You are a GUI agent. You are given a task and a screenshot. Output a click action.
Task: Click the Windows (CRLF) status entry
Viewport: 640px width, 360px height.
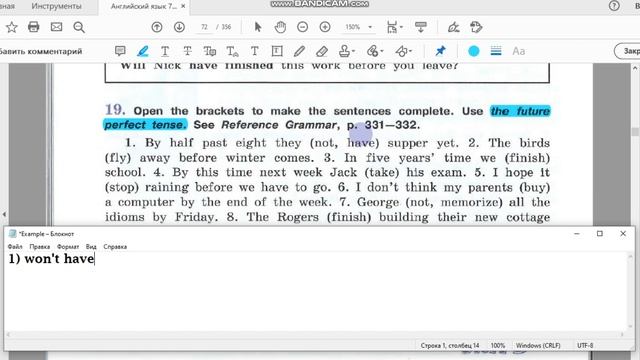[538, 345]
